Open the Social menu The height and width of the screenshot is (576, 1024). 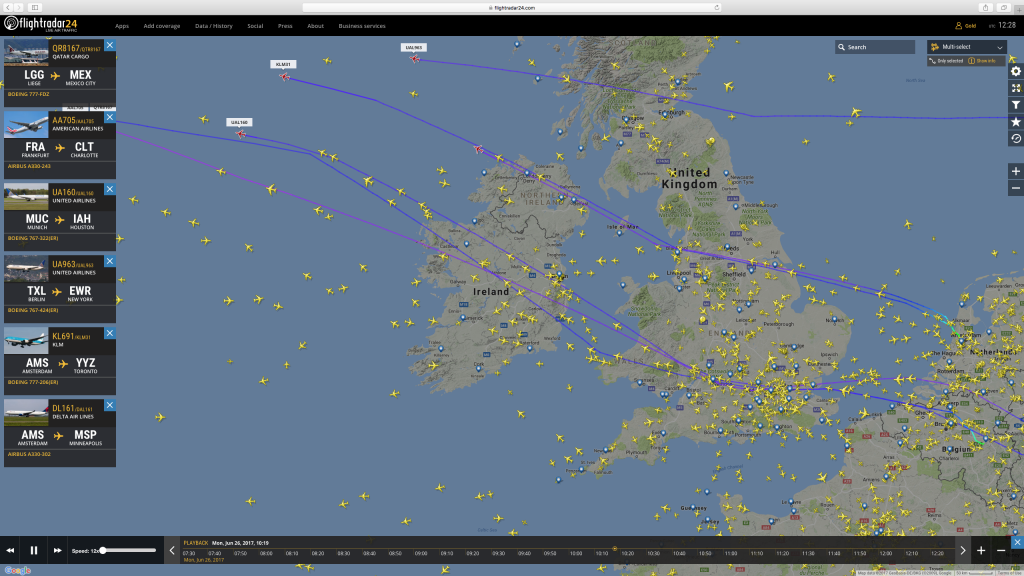[x=255, y=26]
